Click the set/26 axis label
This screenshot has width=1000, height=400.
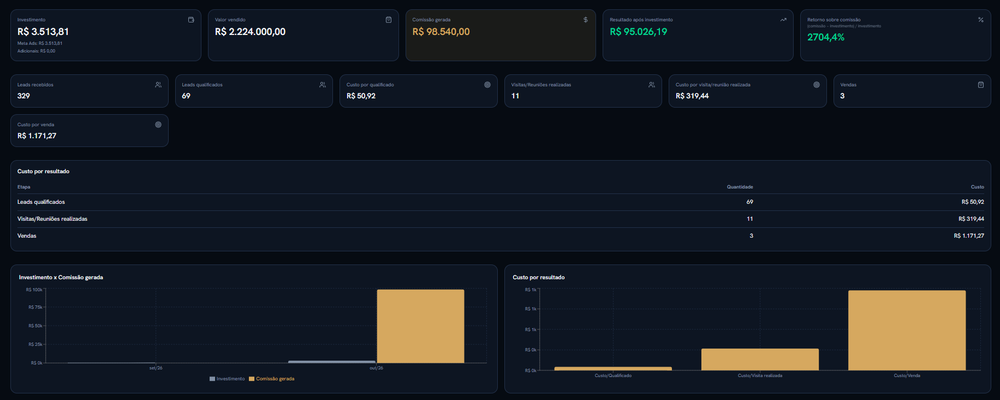coord(155,368)
